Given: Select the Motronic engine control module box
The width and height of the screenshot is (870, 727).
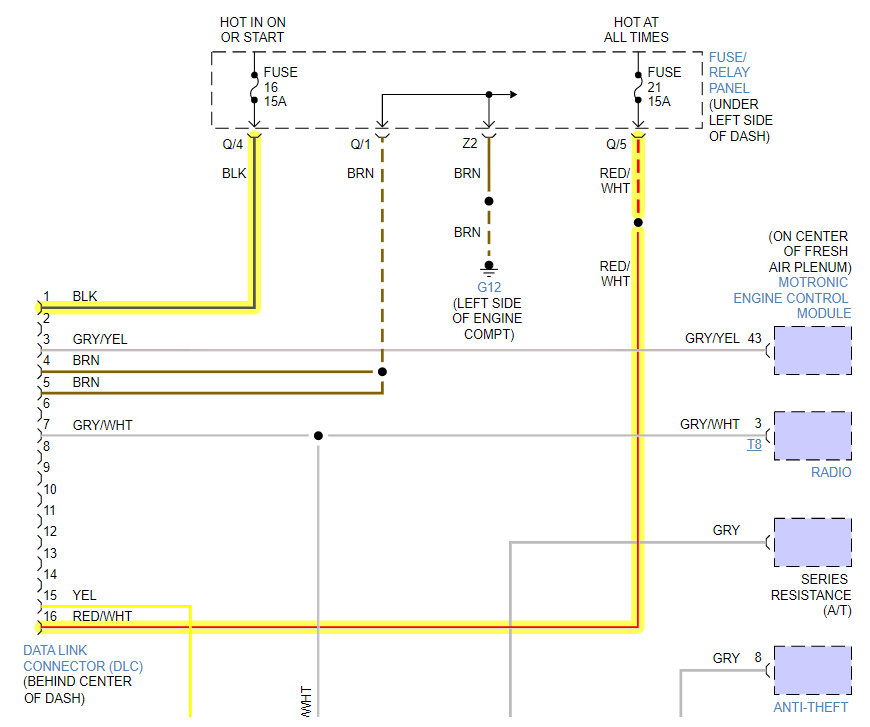Looking at the screenshot, I should [x=813, y=350].
